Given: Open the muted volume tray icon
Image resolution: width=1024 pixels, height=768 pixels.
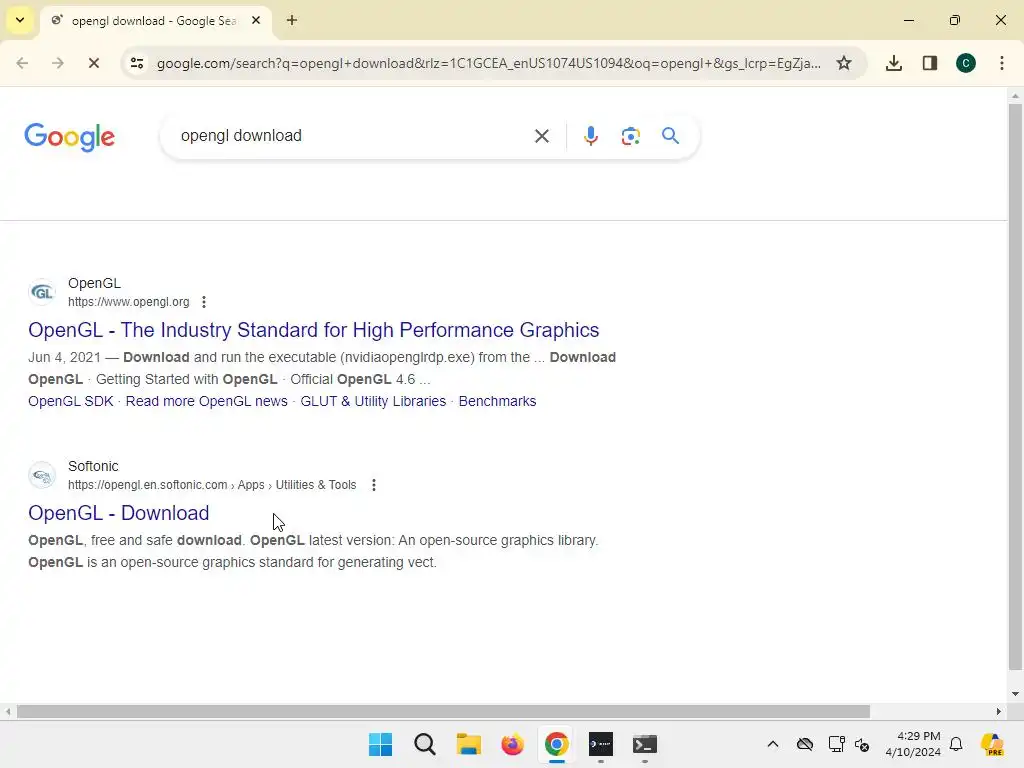Looking at the screenshot, I should pos(862,744).
